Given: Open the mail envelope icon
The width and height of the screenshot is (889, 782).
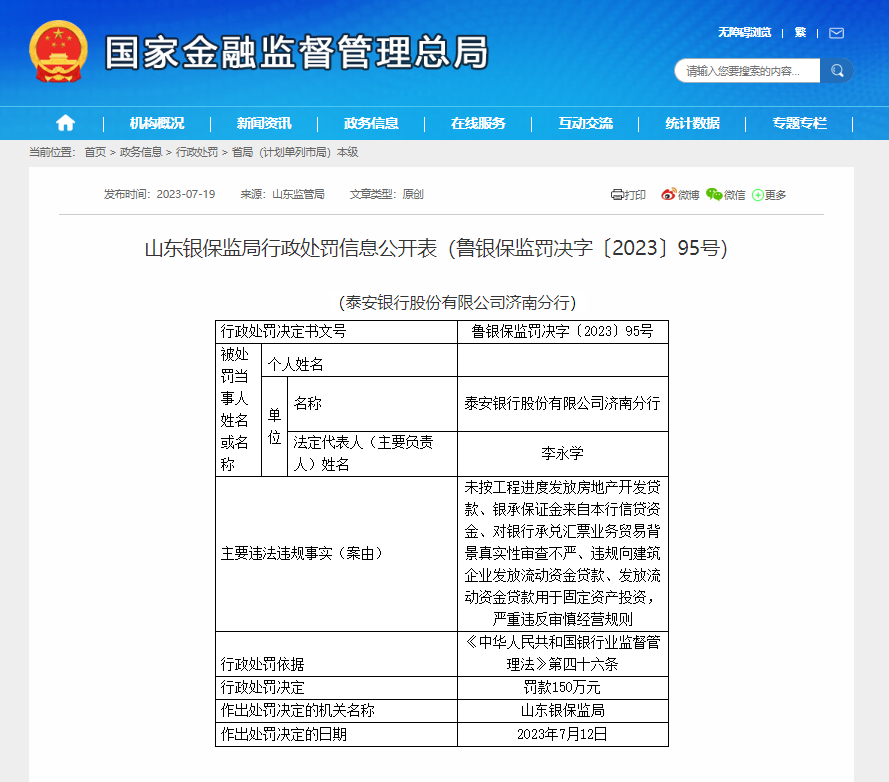Looking at the screenshot, I should 836,33.
